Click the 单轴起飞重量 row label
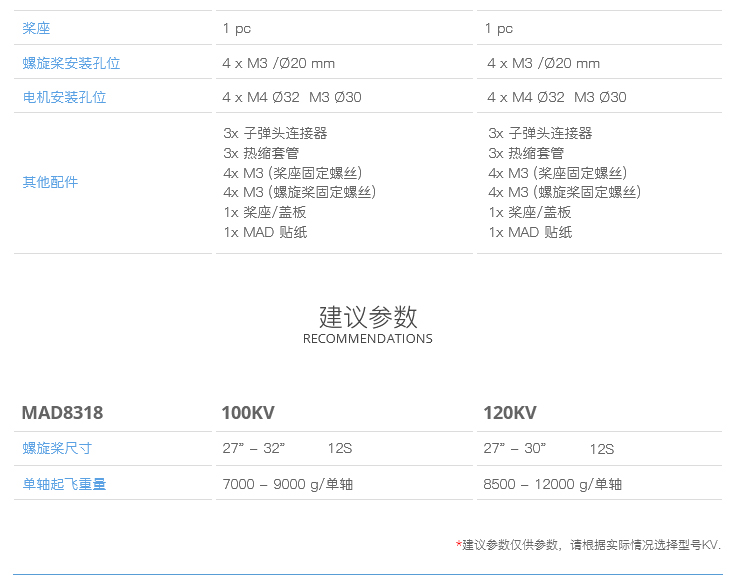This screenshot has width=750, height=585. tap(64, 484)
